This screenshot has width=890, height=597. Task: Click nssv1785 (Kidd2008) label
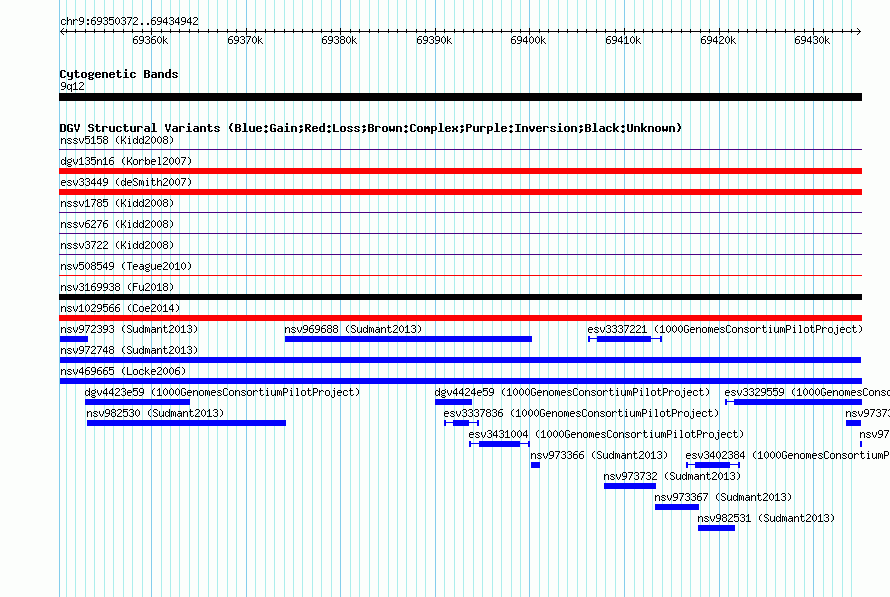[117, 203]
